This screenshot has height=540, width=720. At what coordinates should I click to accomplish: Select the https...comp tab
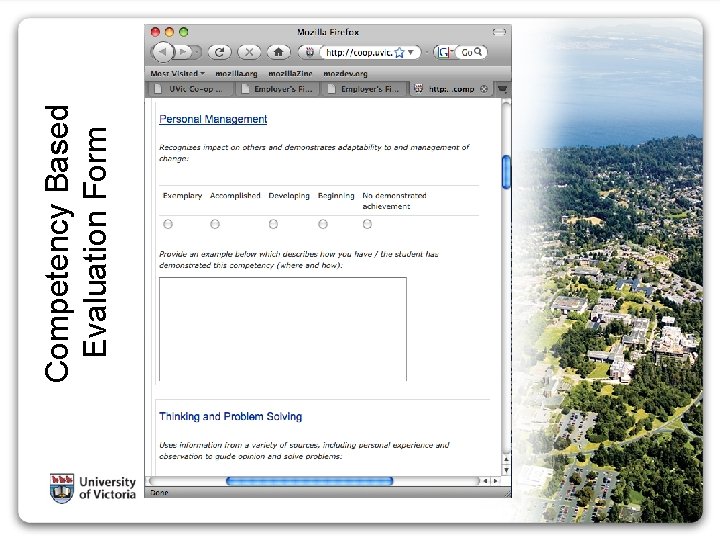tap(450, 89)
